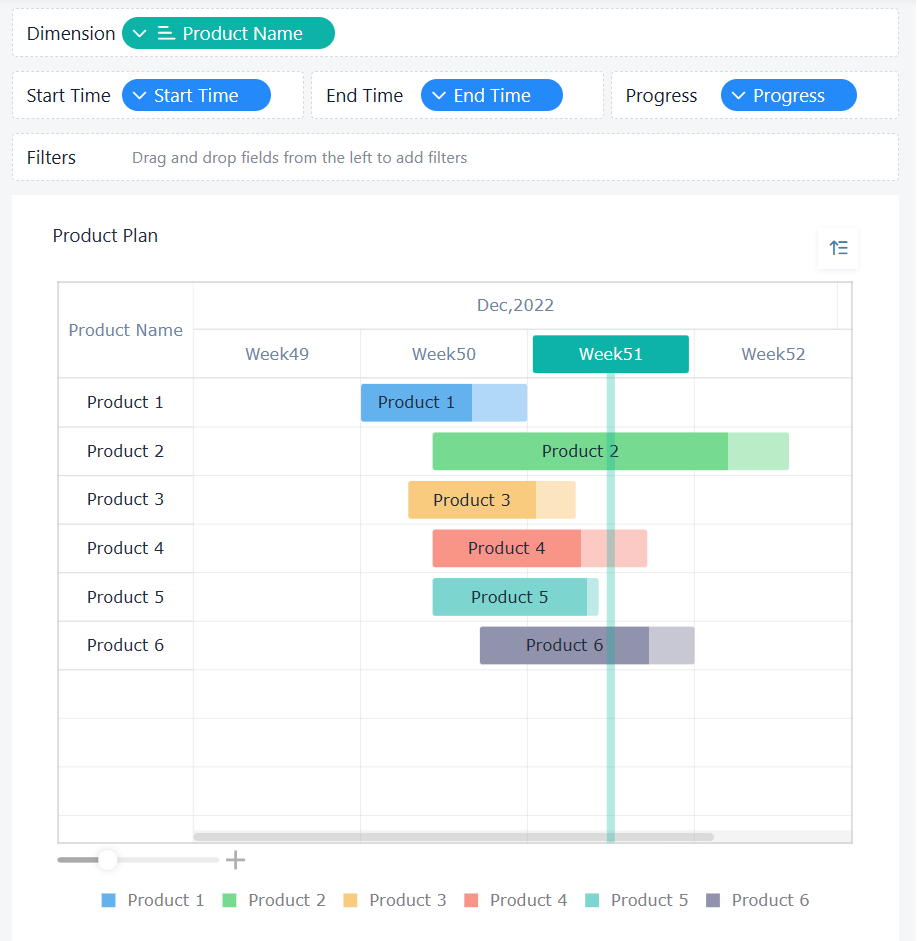Select the Product 3 row label
The height and width of the screenshot is (941, 917).
point(125,499)
